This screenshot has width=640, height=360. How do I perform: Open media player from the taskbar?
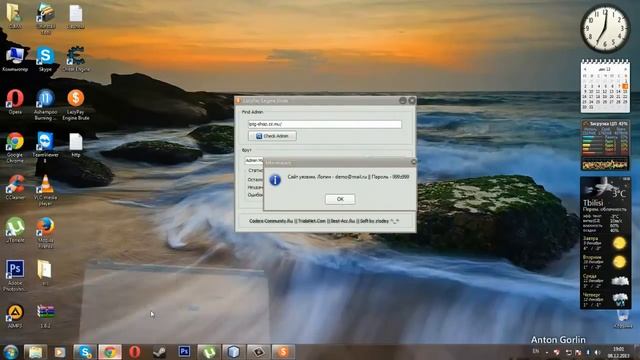click(60, 352)
